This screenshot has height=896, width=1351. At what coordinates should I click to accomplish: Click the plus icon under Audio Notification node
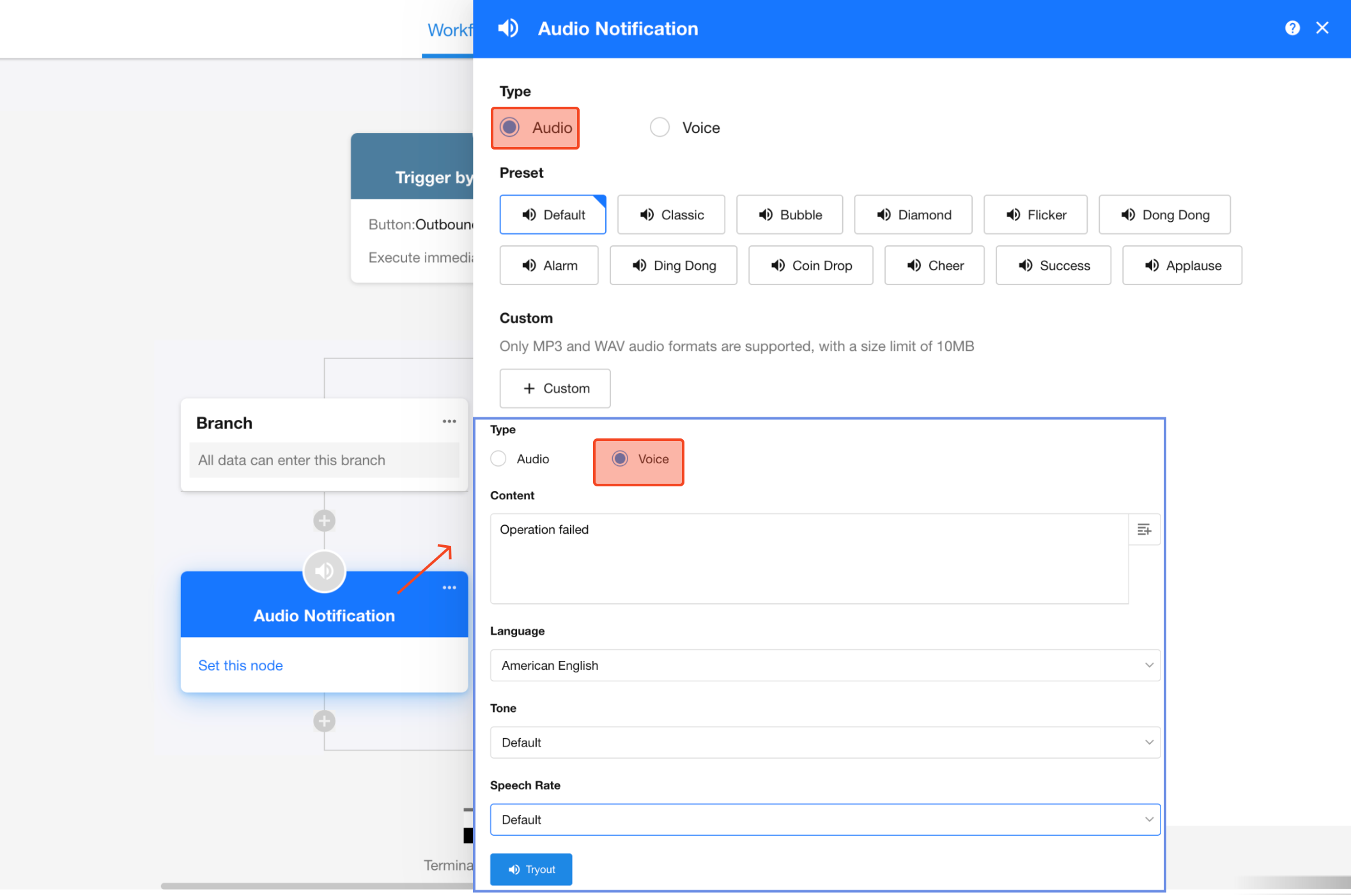(x=324, y=722)
